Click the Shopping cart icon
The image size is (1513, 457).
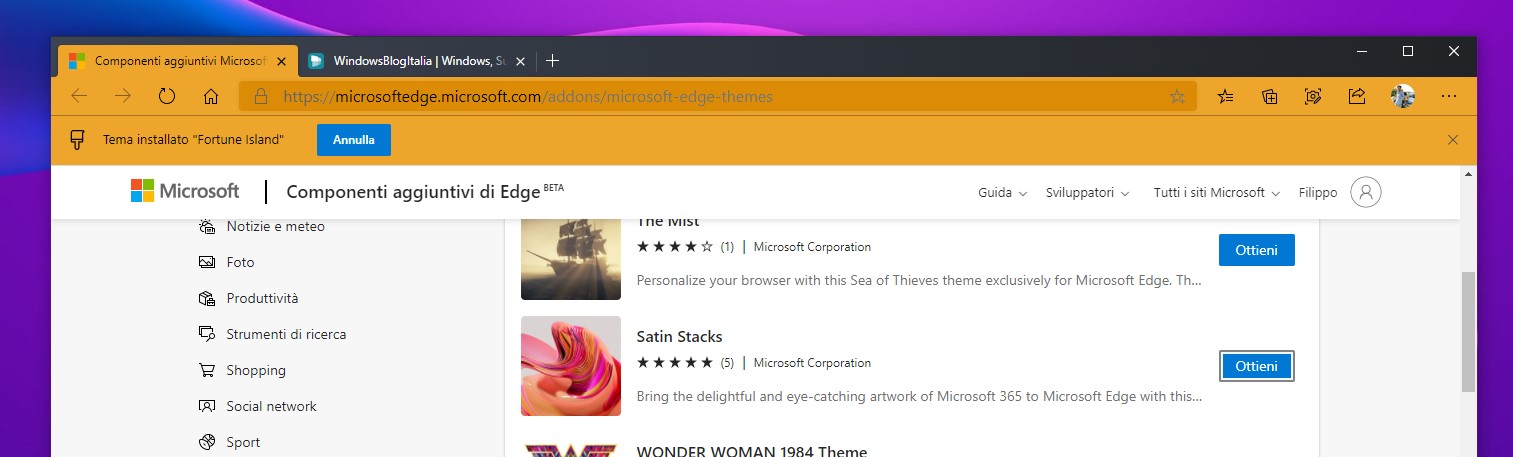pyautogui.click(x=207, y=370)
